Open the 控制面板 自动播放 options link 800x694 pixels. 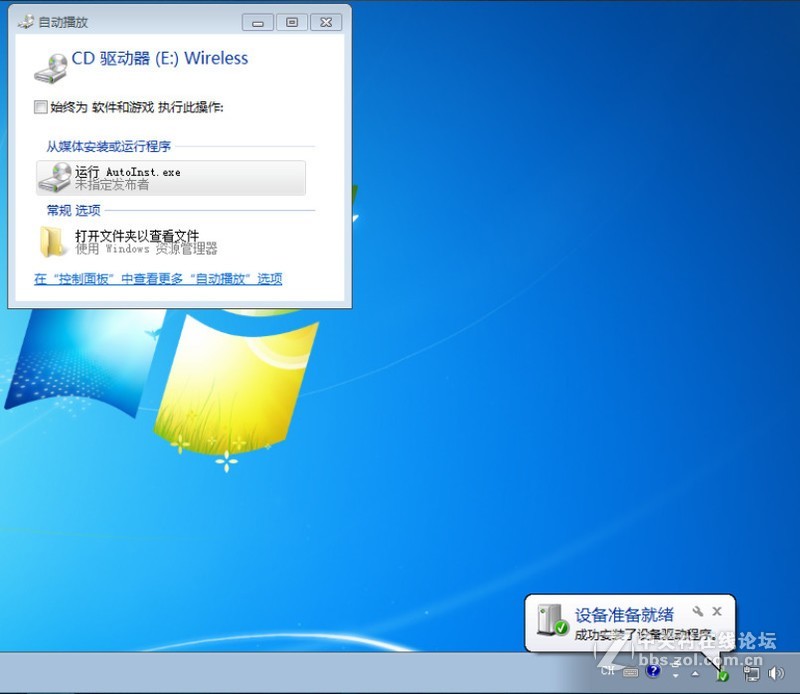click(x=158, y=279)
